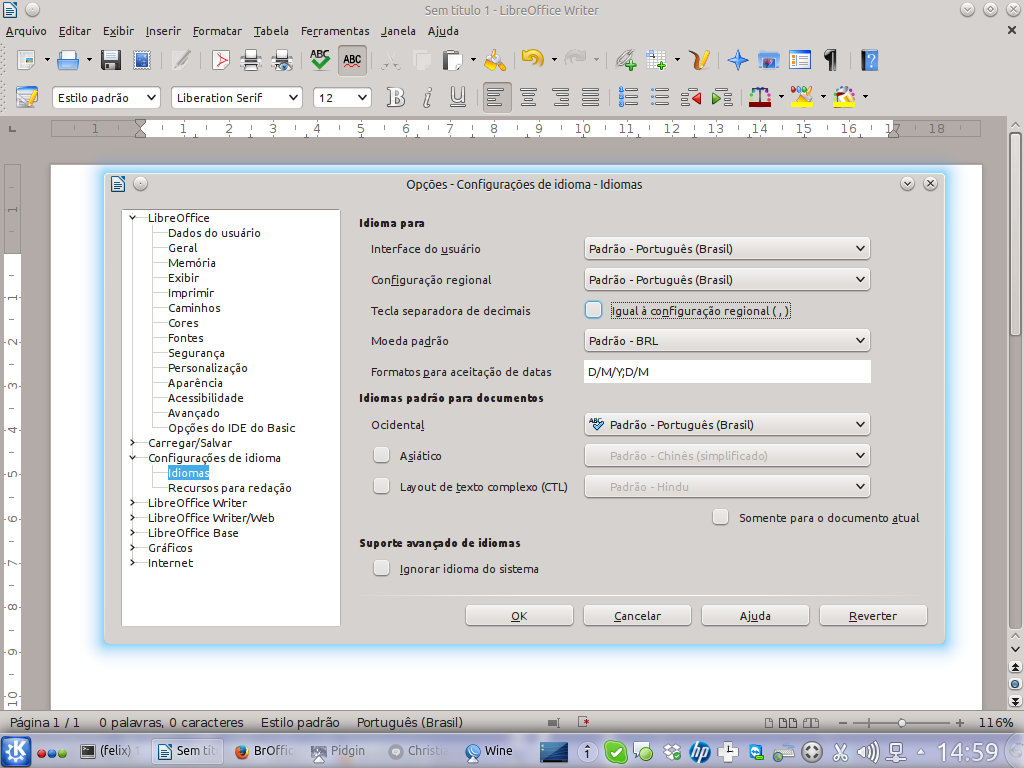1024x768 pixels.
Task: Collapse the 'Configurações de idioma' tree node
Action: point(133,458)
